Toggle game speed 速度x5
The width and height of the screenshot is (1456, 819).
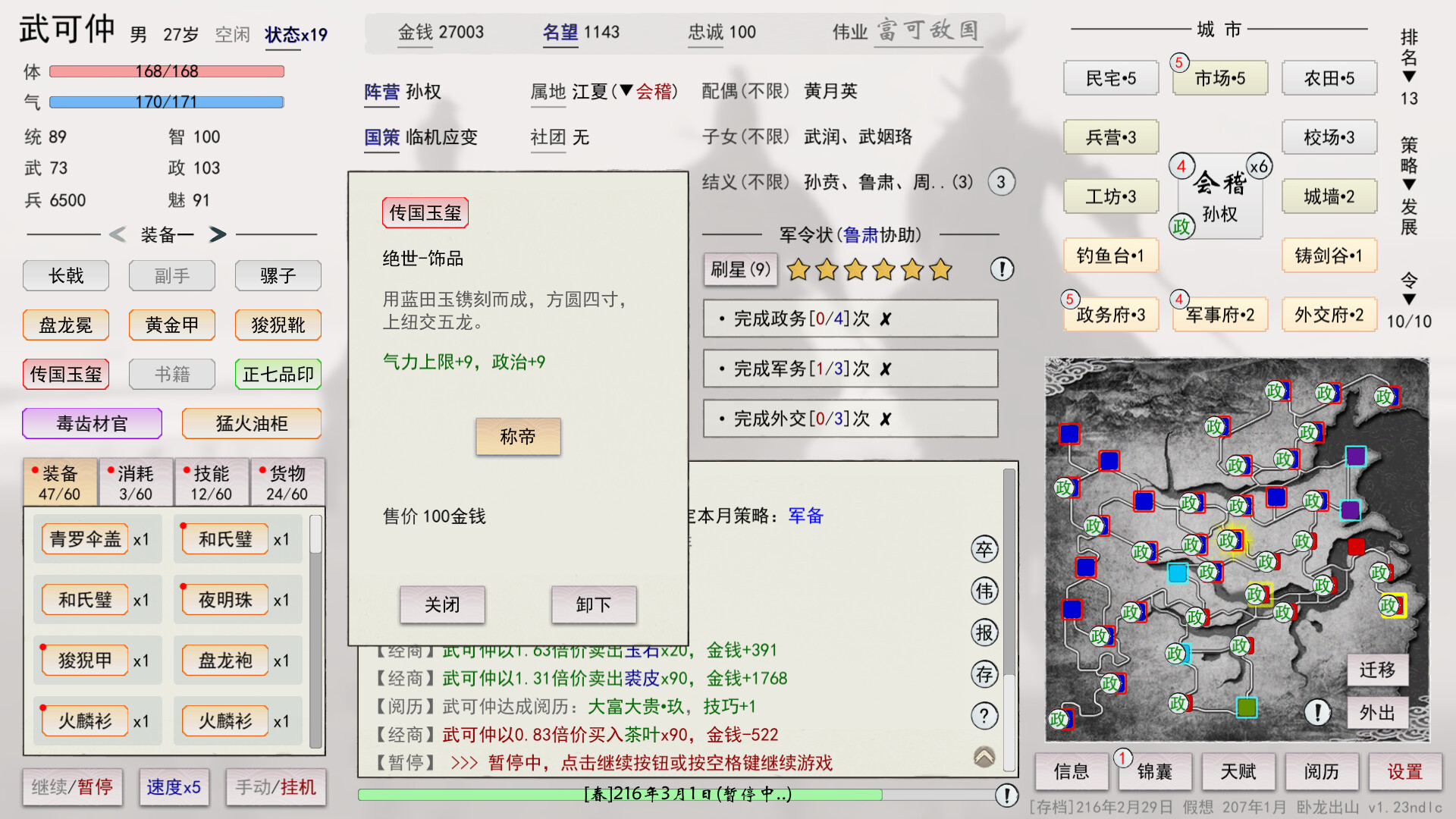tap(174, 787)
